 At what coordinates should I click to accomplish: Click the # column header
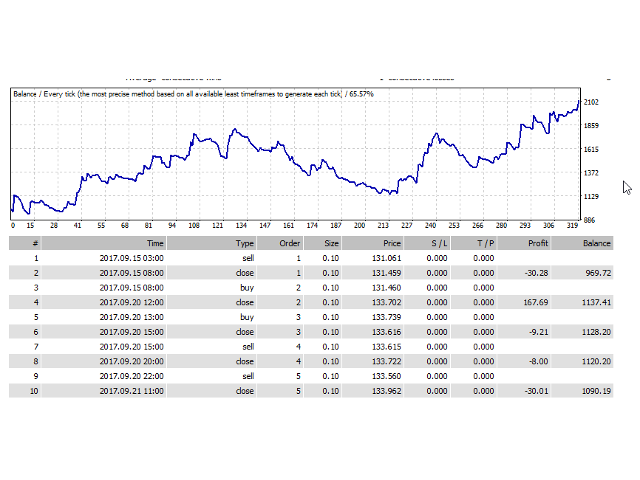point(25,243)
